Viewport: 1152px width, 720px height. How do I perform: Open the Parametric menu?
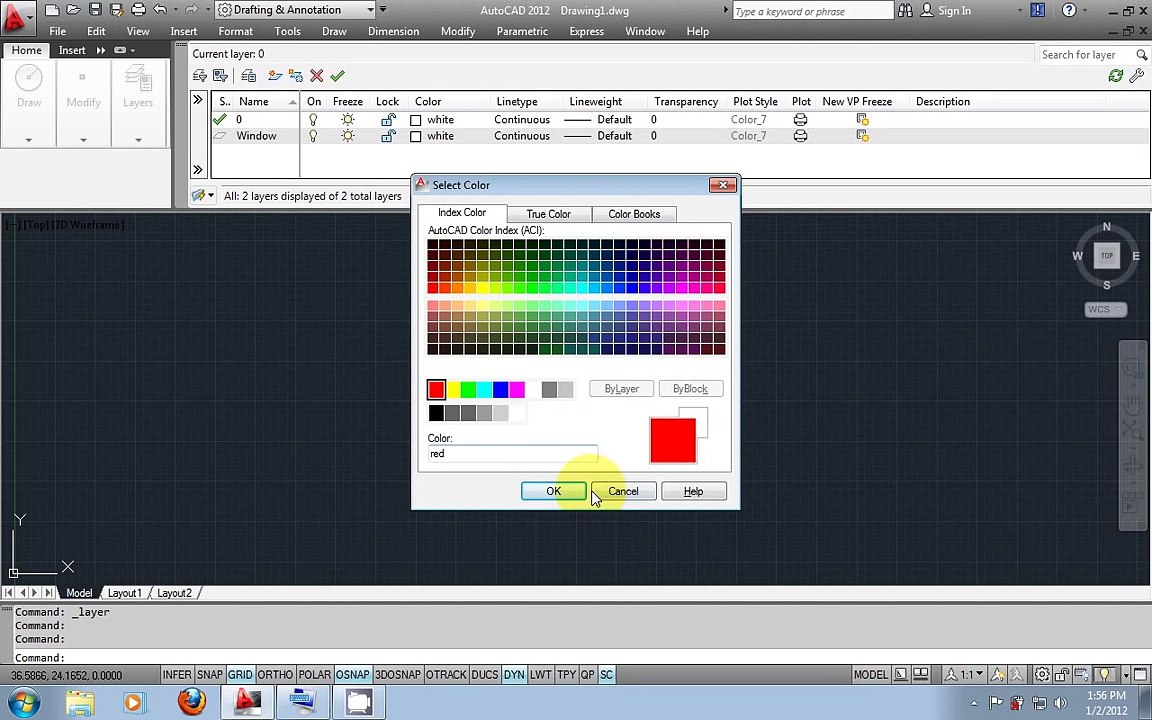pos(522,31)
